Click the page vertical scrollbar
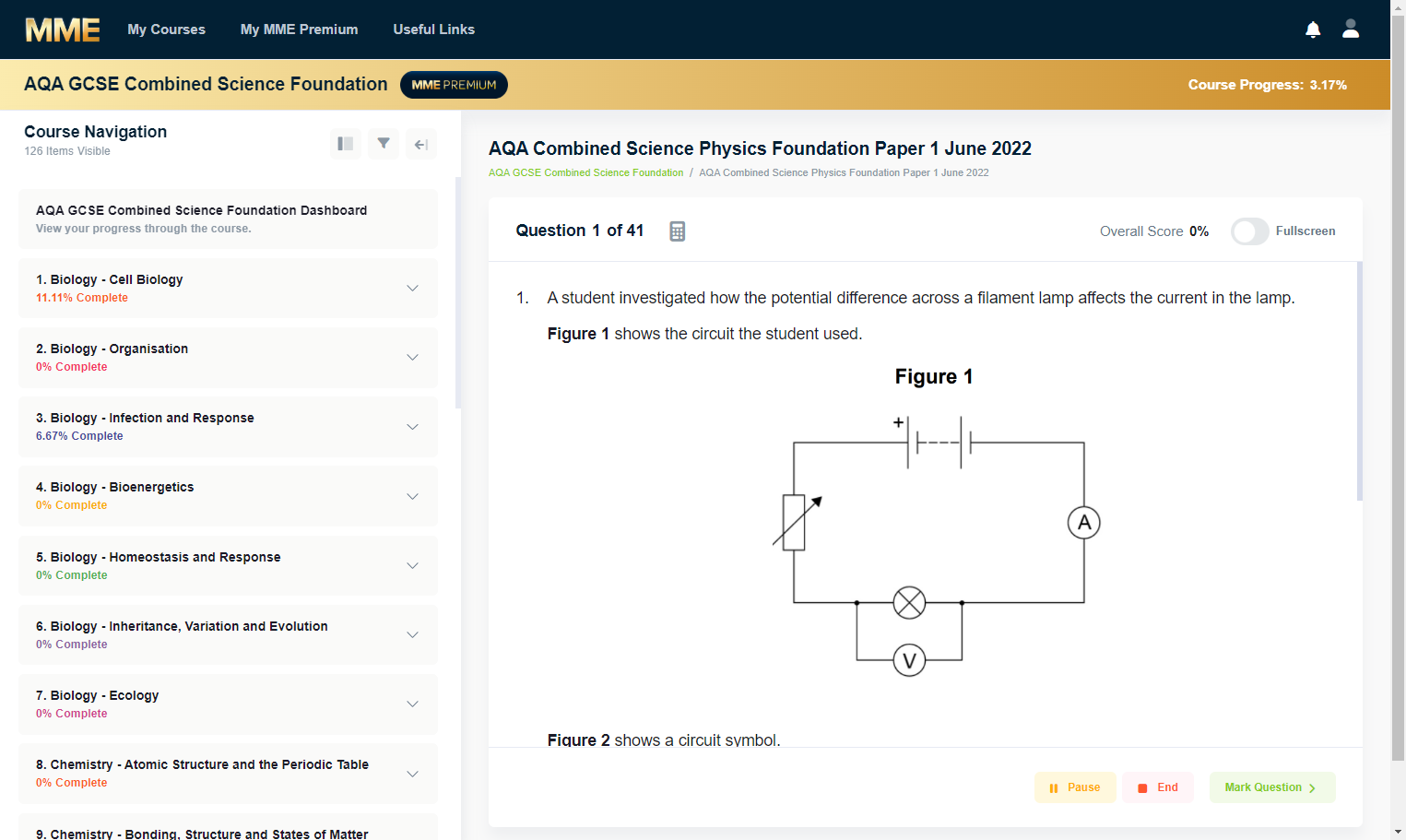Screen dimensions: 1406x840 (x=1398, y=387)
